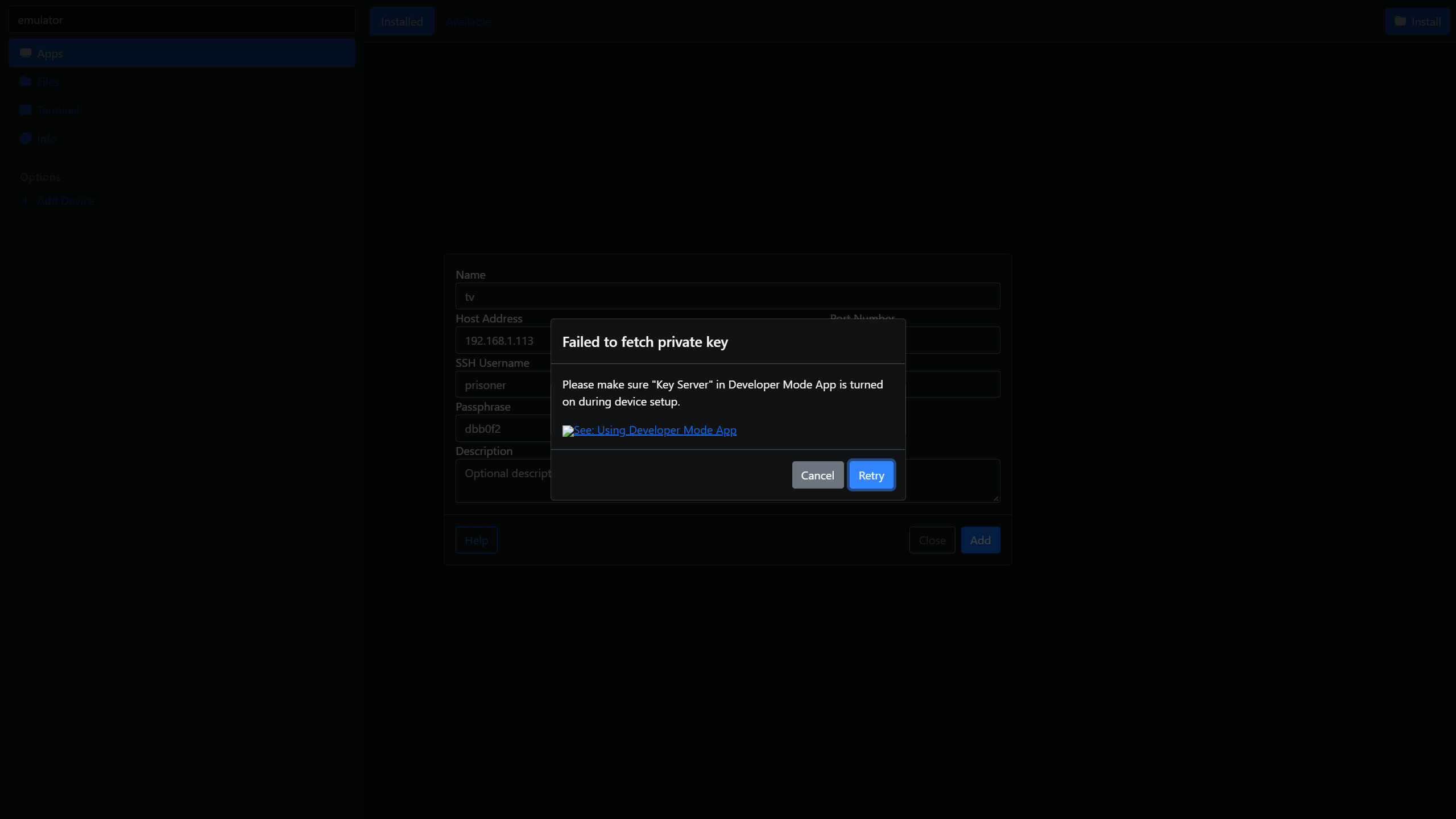Switch to the Available tab

pos(468,22)
